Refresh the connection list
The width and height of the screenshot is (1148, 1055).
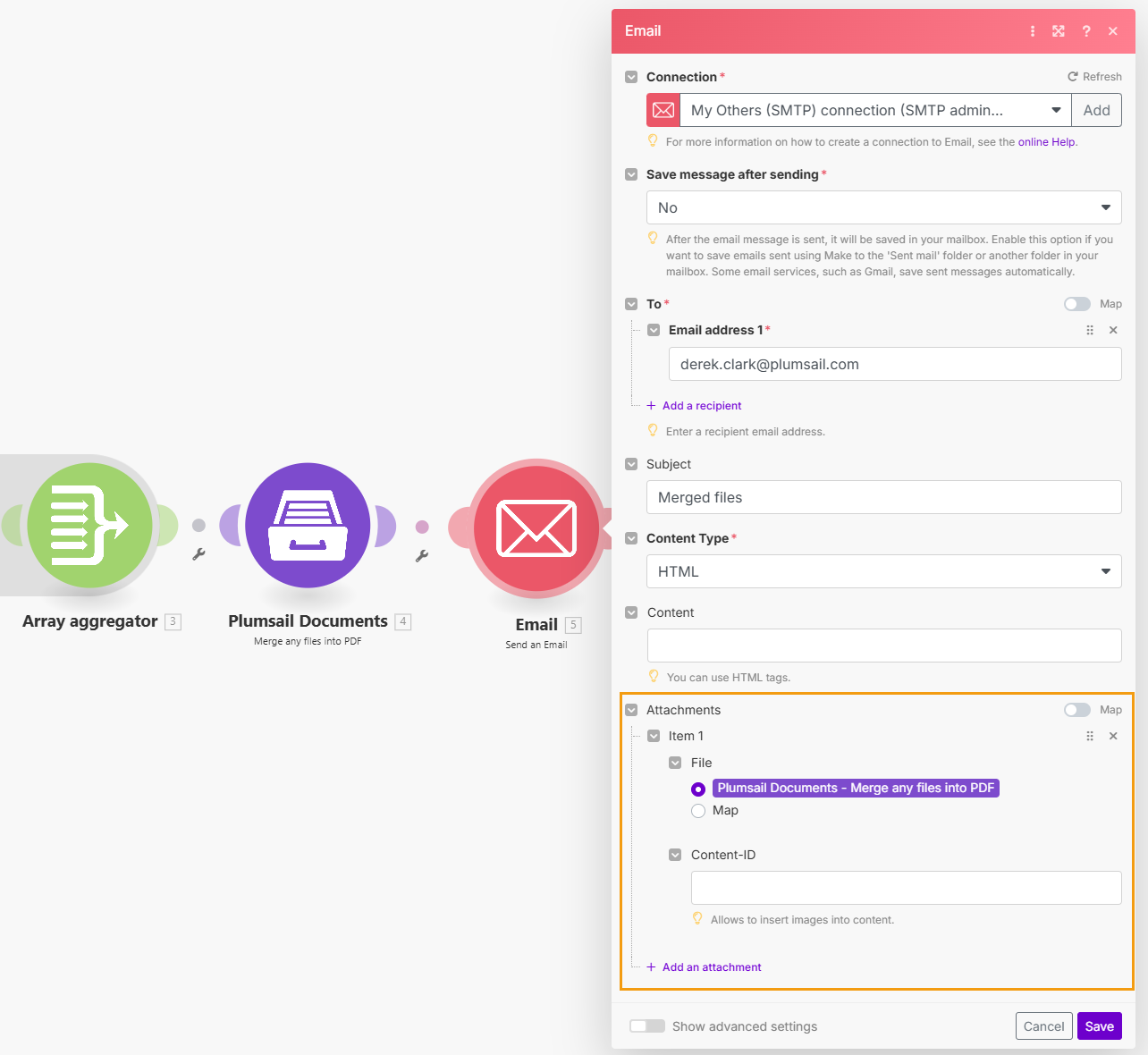[1094, 77]
